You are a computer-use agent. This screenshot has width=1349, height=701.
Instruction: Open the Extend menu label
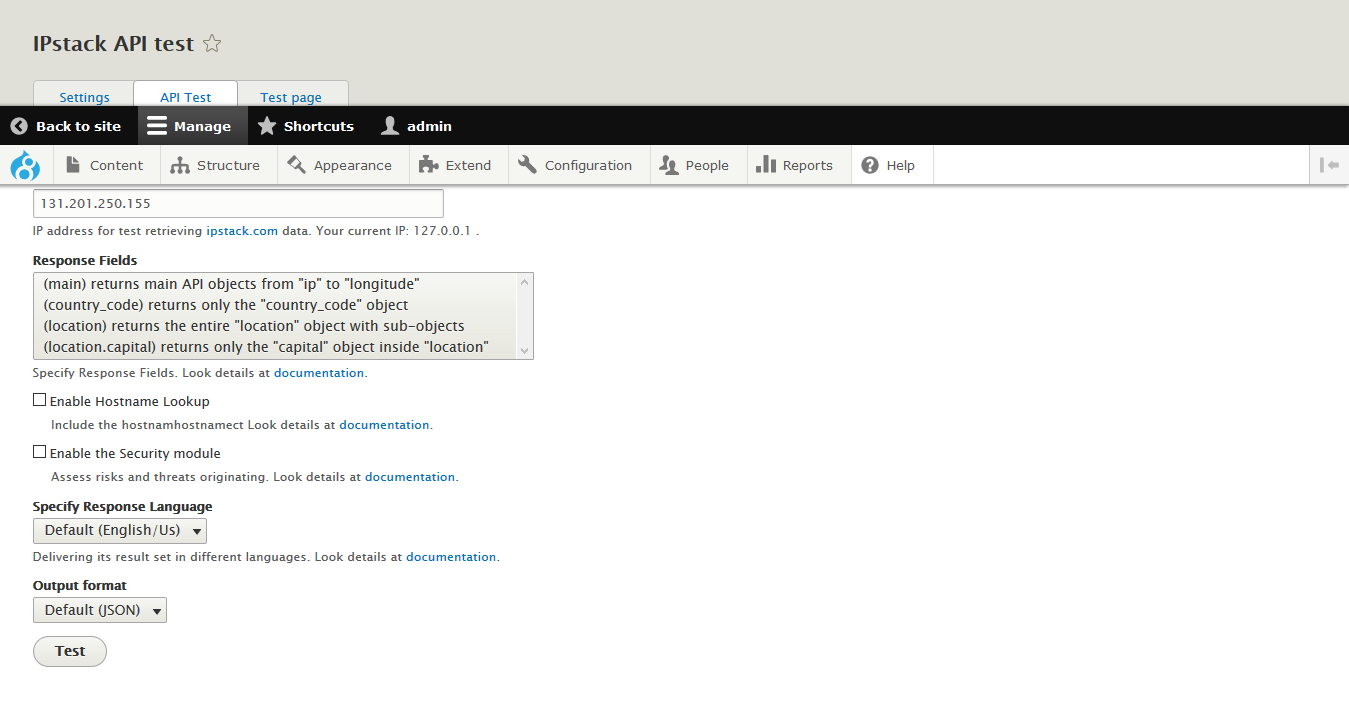coord(468,166)
